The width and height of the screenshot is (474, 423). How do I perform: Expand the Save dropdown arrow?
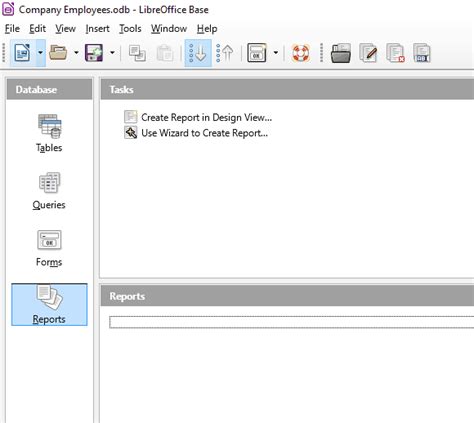tap(112, 53)
